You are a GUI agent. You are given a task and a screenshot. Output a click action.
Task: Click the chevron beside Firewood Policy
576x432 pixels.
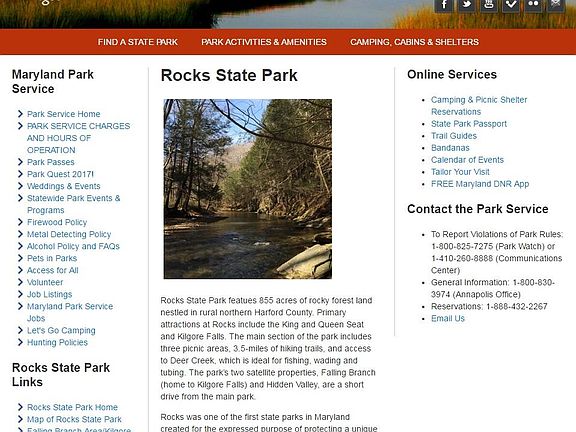coord(20,222)
